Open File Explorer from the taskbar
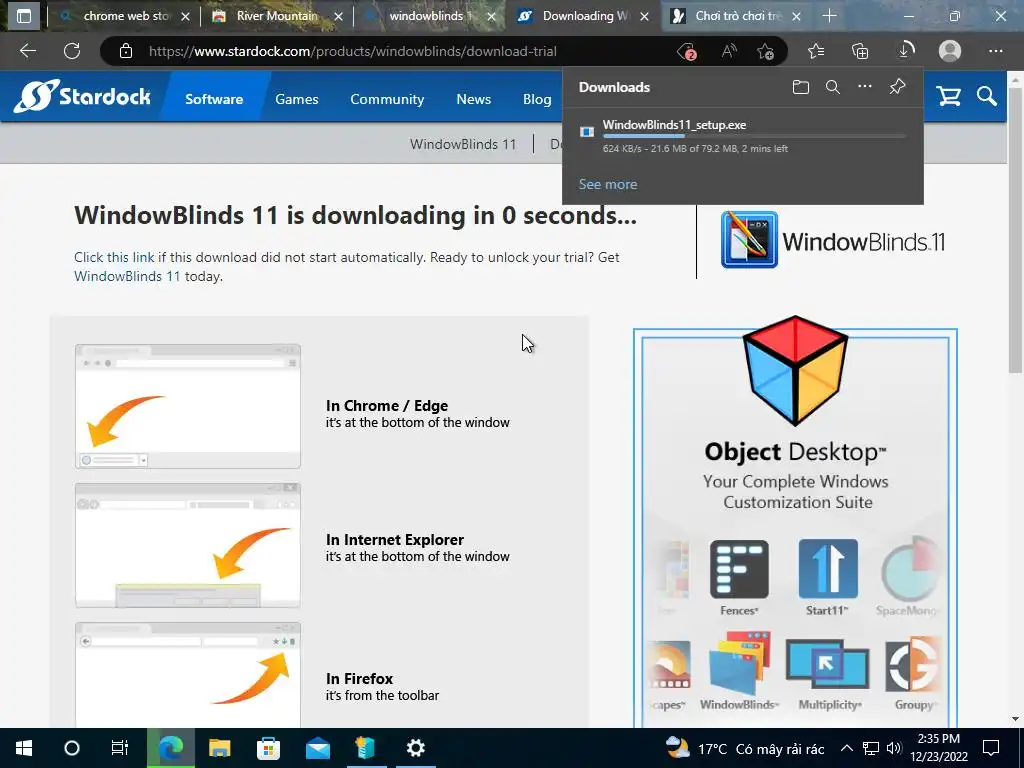The height and width of the screenshot is (768, 1024). (219, 748)
